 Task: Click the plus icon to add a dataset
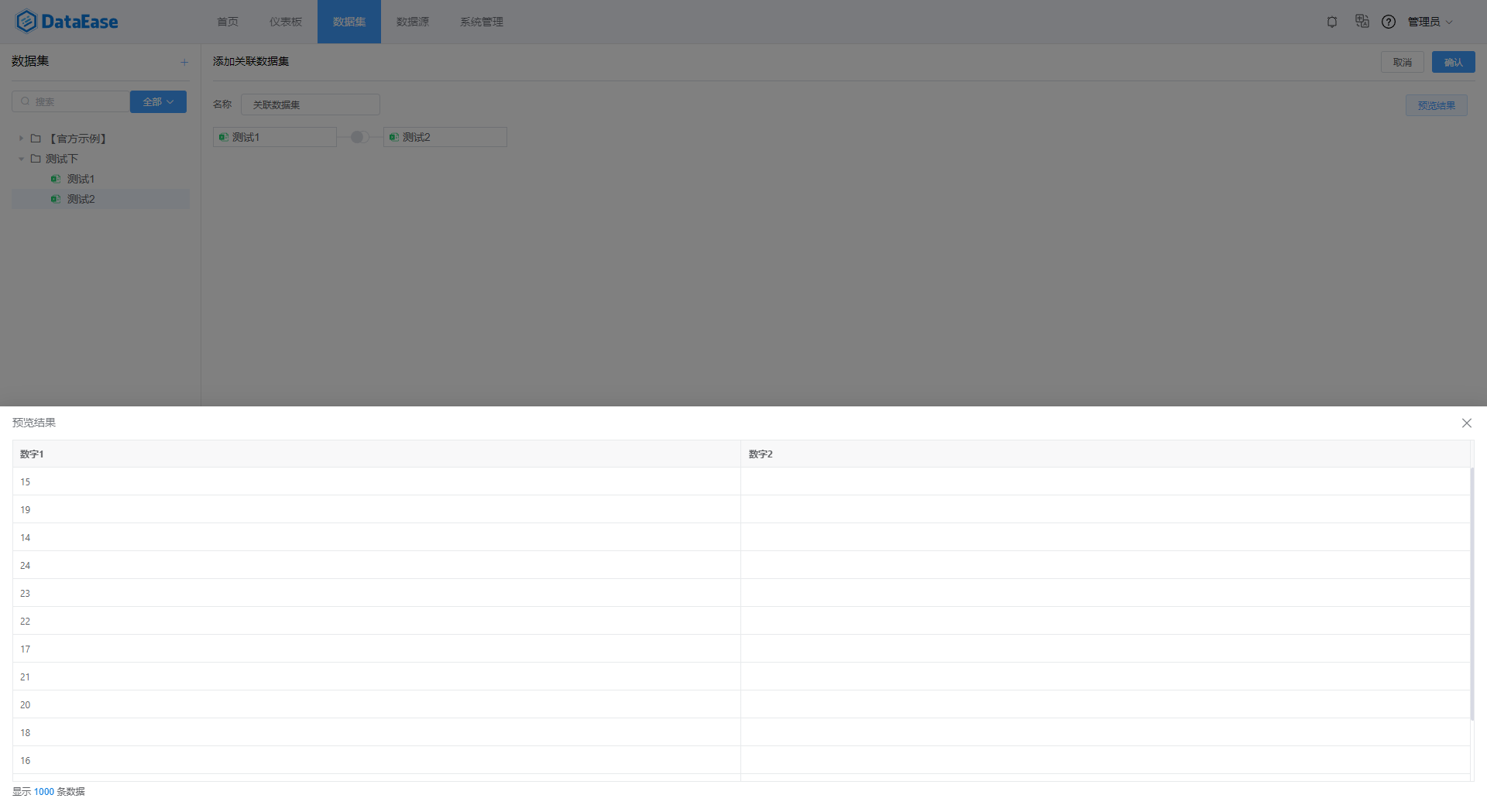(x=184, y=62)
